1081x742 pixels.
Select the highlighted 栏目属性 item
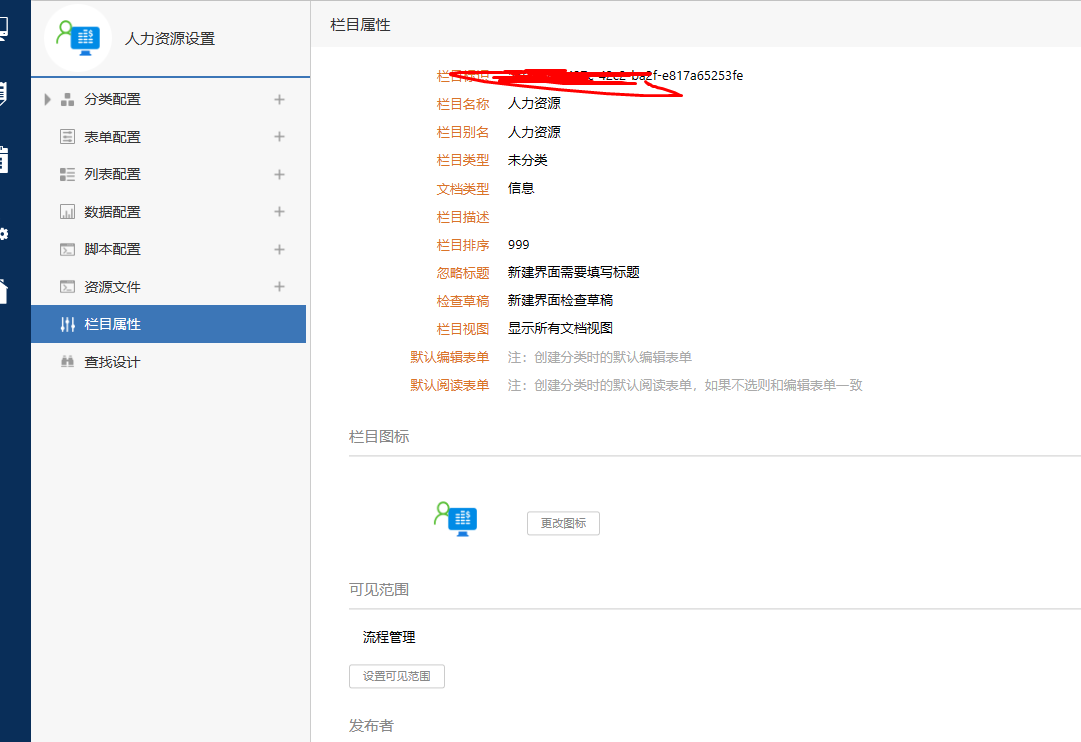(x=112, y=324)
